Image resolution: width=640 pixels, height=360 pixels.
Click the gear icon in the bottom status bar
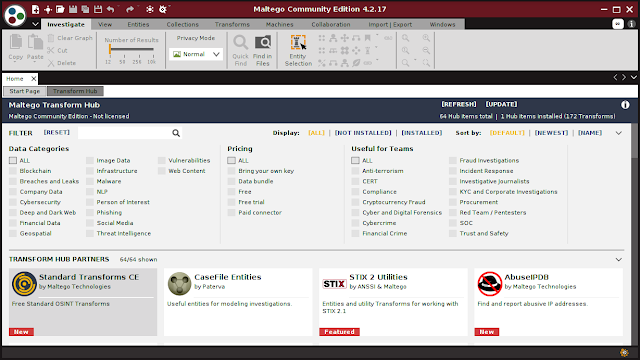pos(624,353)
